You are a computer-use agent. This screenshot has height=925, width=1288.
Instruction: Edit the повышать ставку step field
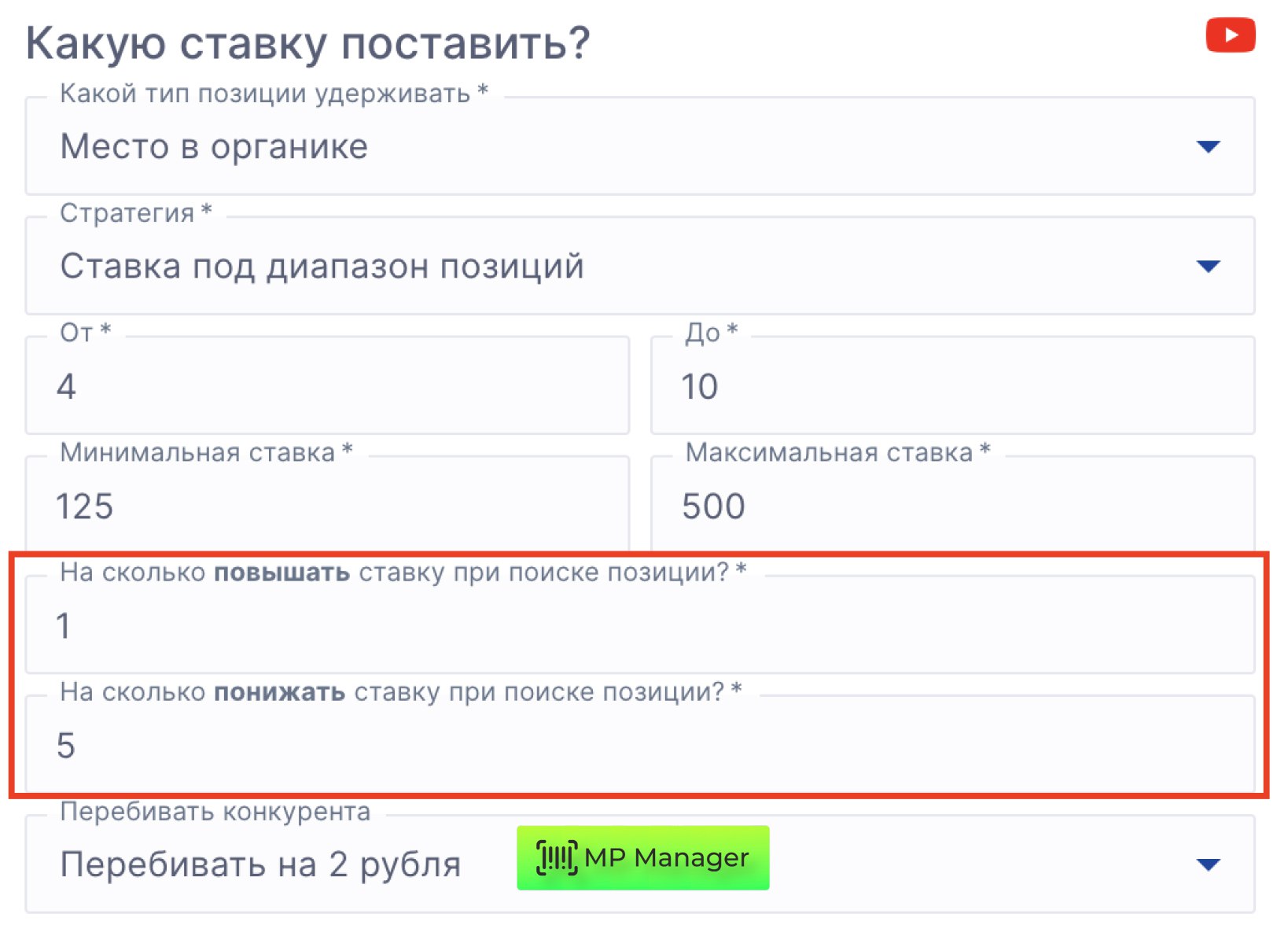click(638, 626)
